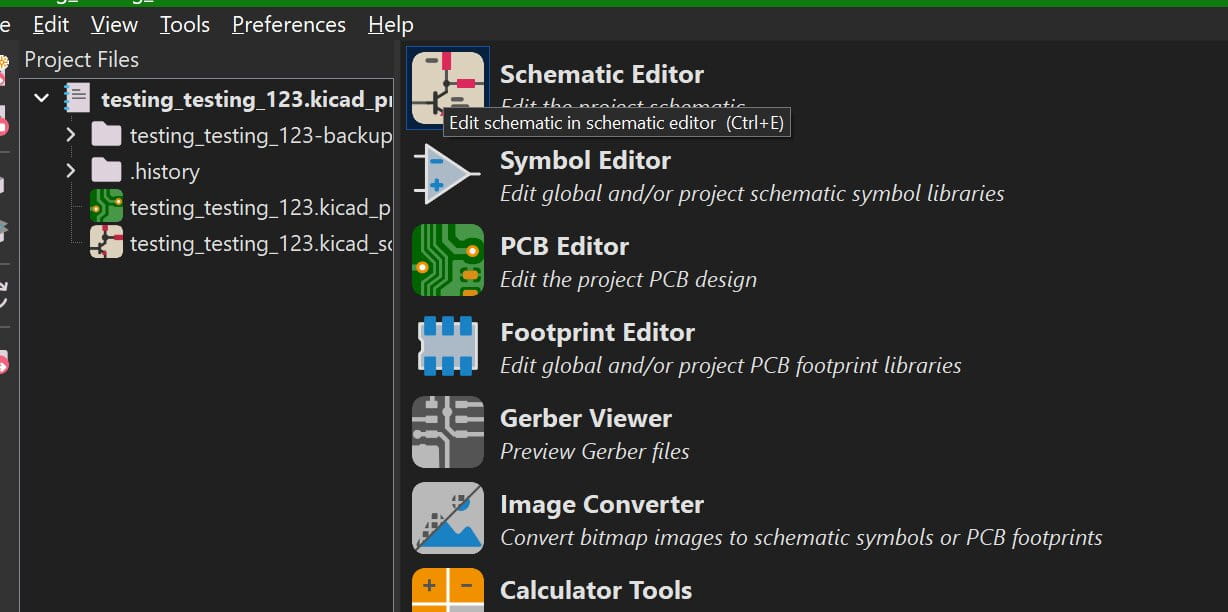1228x612 pixels.
Task: Open the Footprint Editor chip icon
Action: coord(447,346)
